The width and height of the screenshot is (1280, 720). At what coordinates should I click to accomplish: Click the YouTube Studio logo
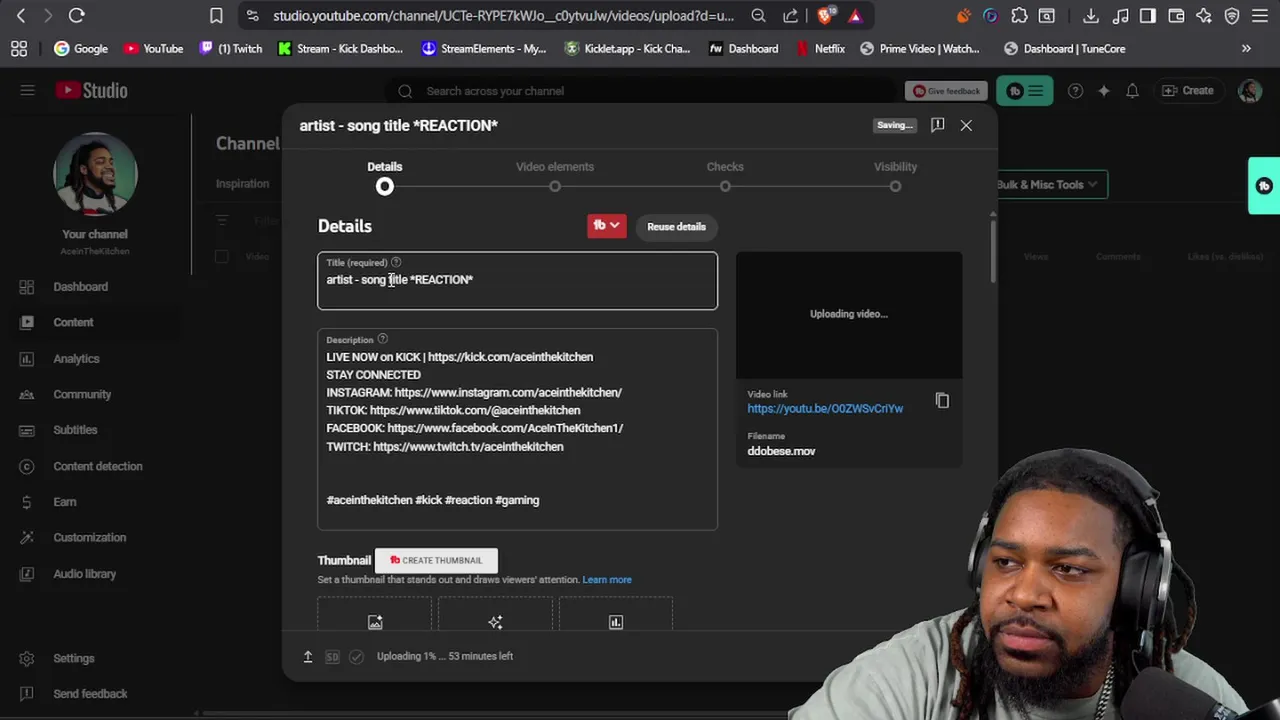91,90
